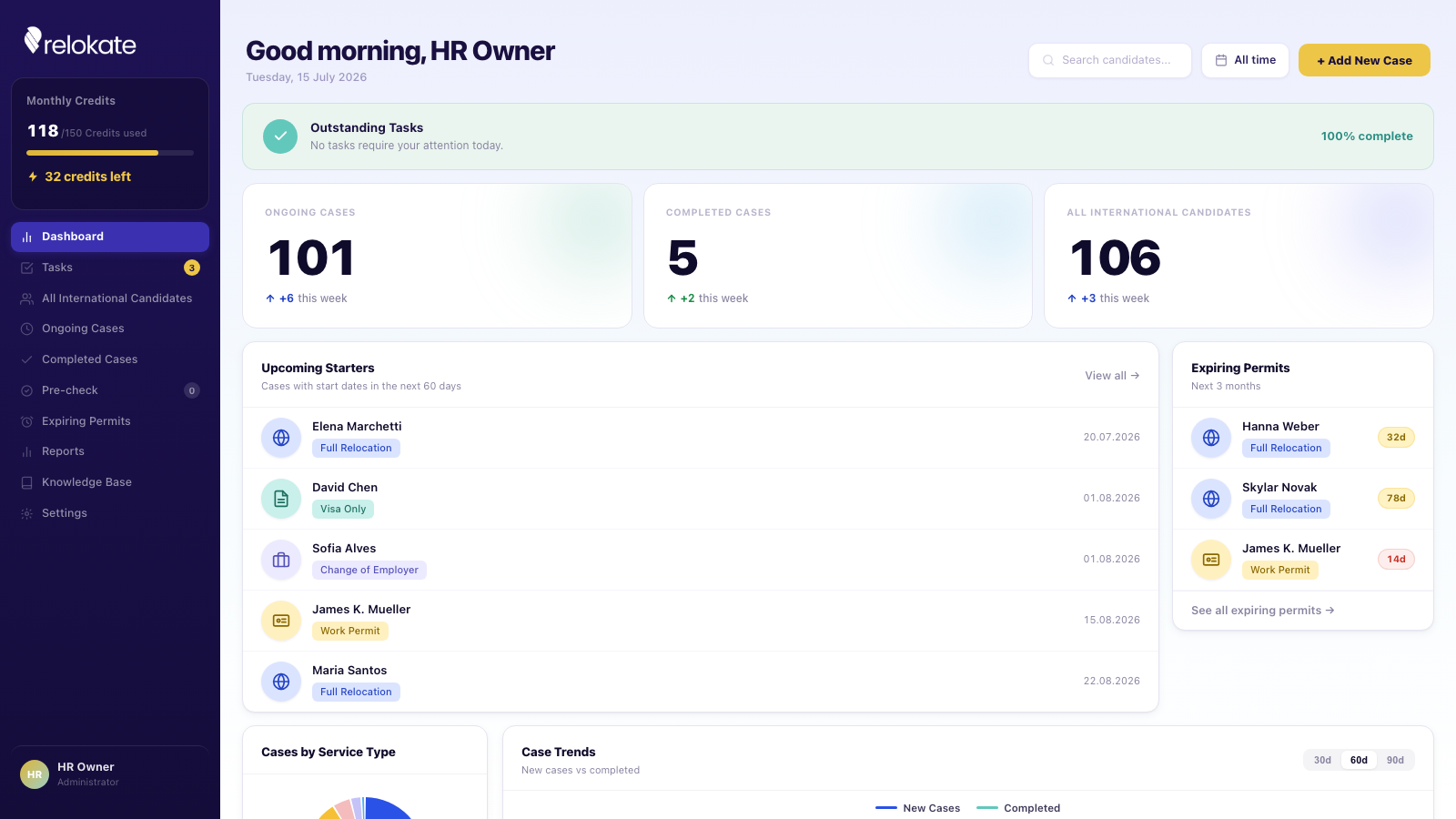The image size is (1456, 819).
Task: Click Hanna Weber's 32d badge
Action: pyautogui.click(x=1396, y=438)
